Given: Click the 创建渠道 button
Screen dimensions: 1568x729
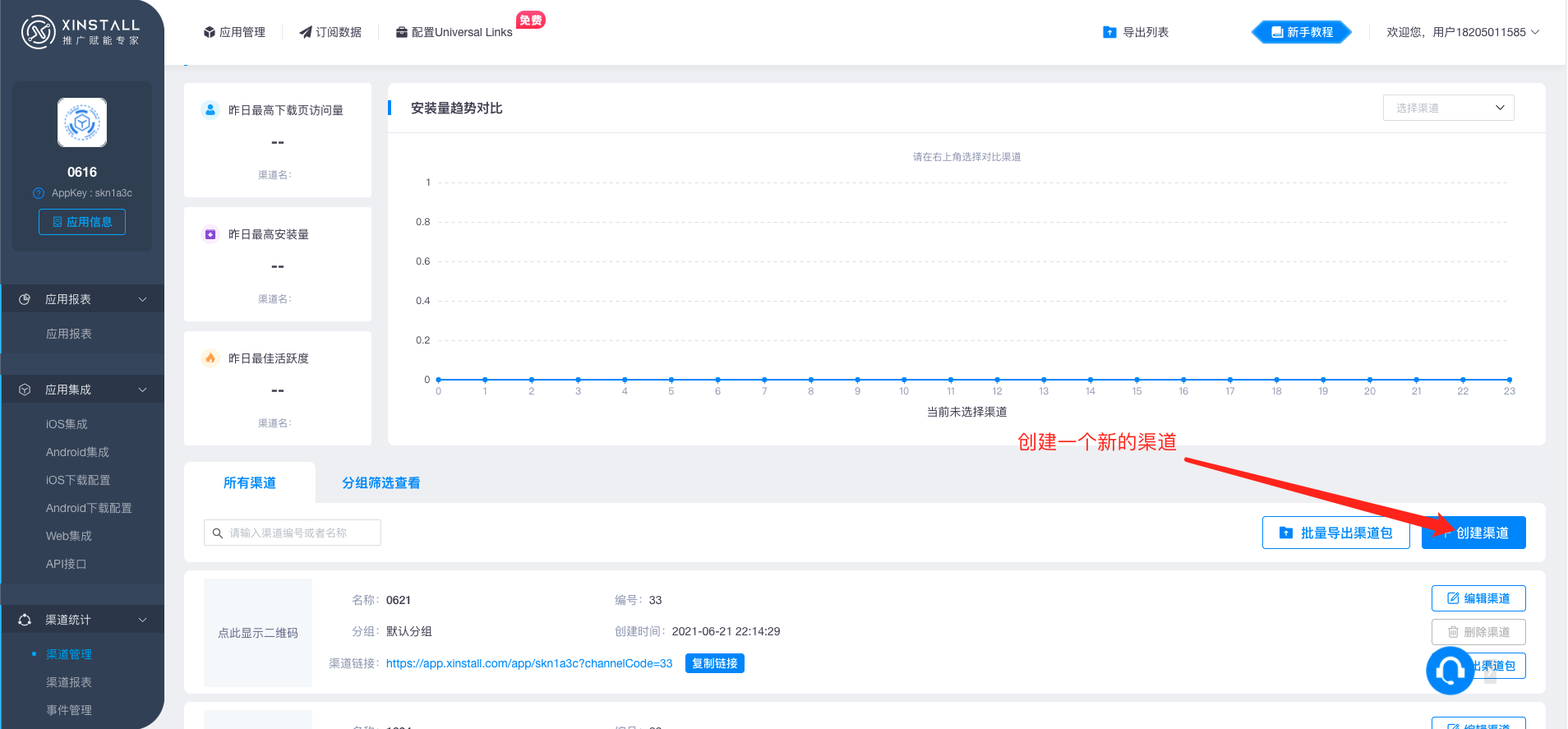Looking at the screenshot, I should point(1473,533).
